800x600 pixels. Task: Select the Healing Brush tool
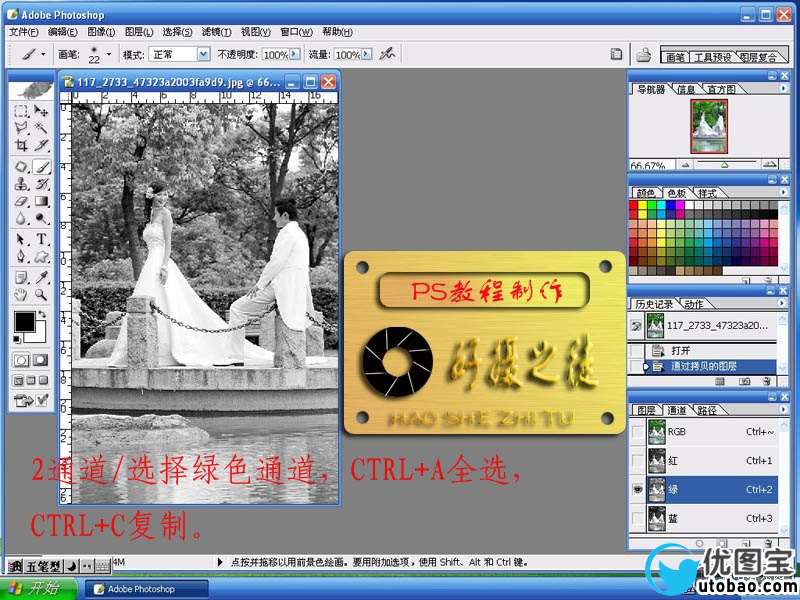21,167
